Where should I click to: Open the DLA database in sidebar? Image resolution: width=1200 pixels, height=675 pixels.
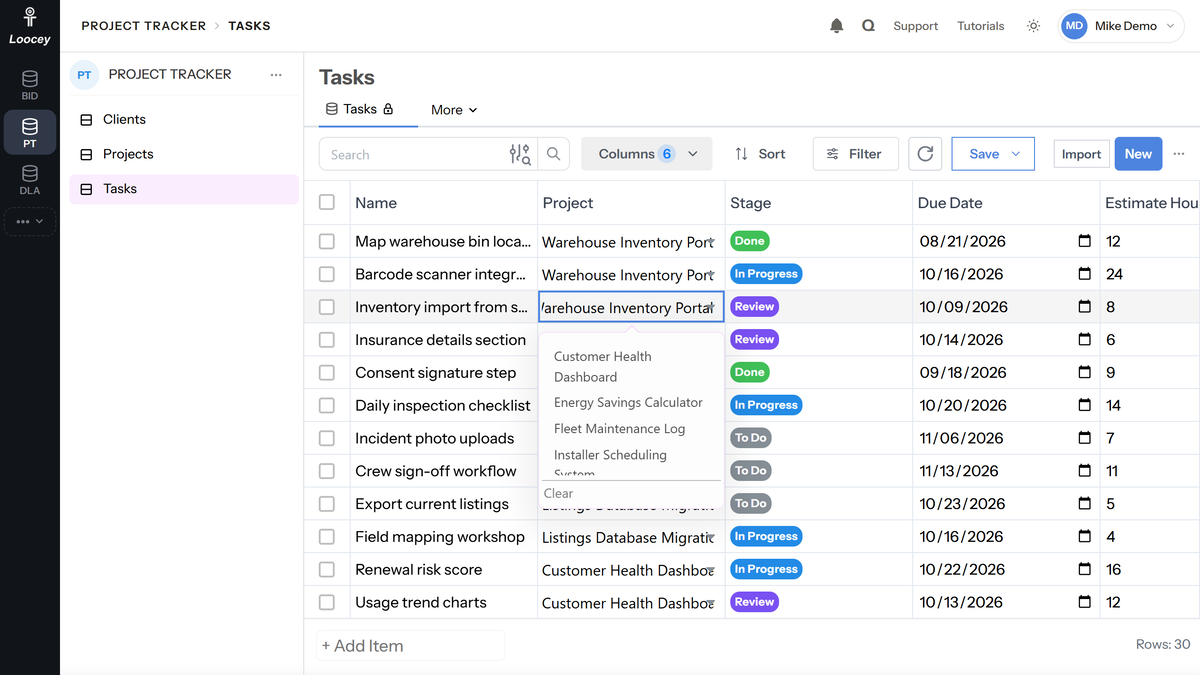(30, 180)
